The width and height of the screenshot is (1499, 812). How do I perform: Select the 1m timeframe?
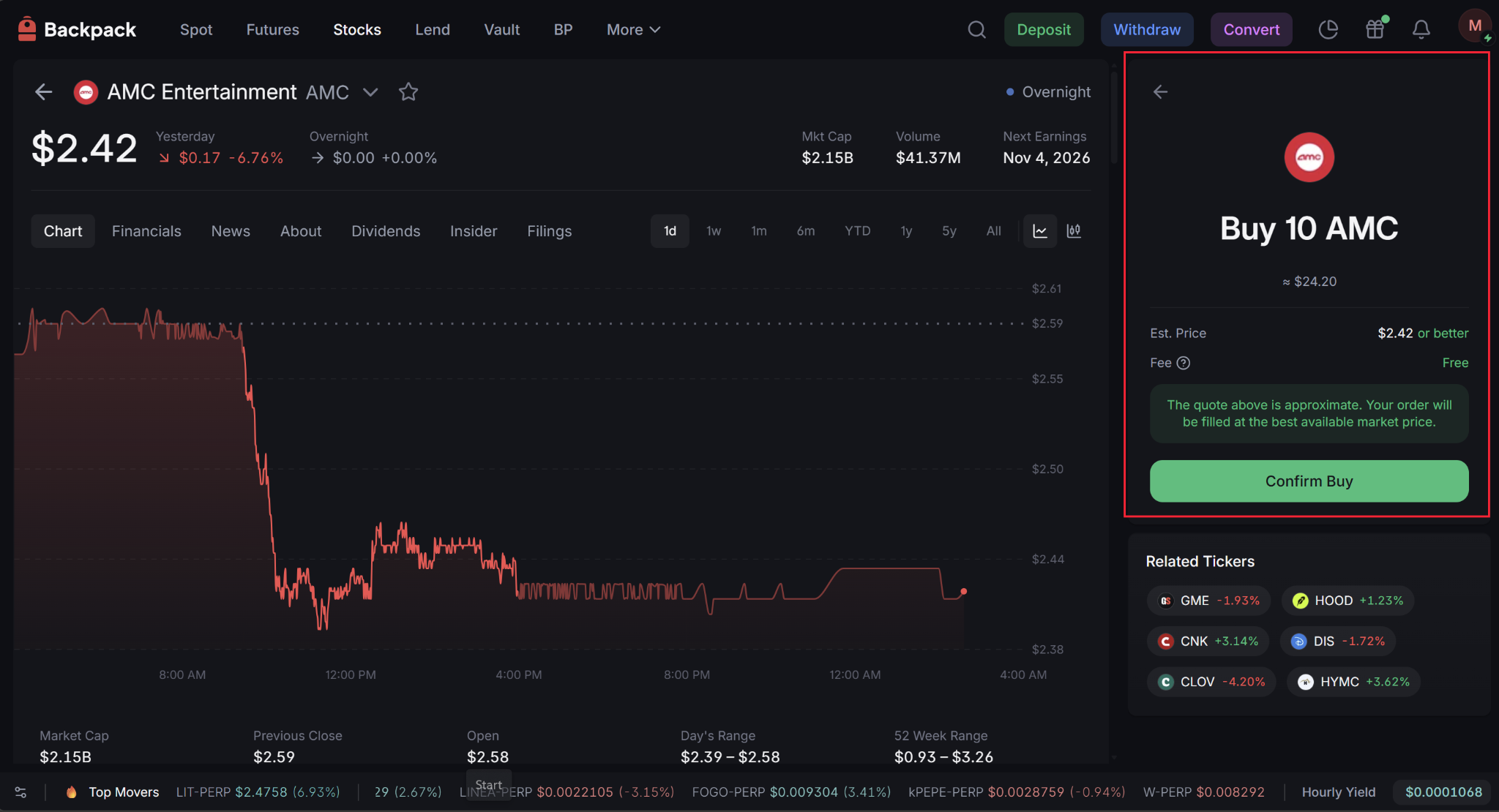[x=759, y=231]
